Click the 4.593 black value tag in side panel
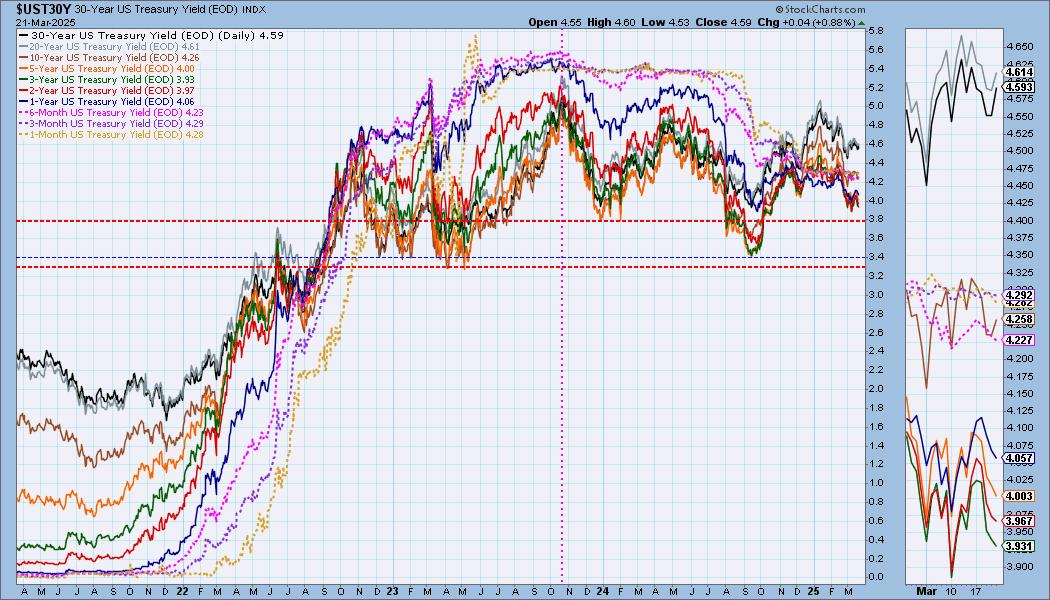 click(x=1019, y=86)
